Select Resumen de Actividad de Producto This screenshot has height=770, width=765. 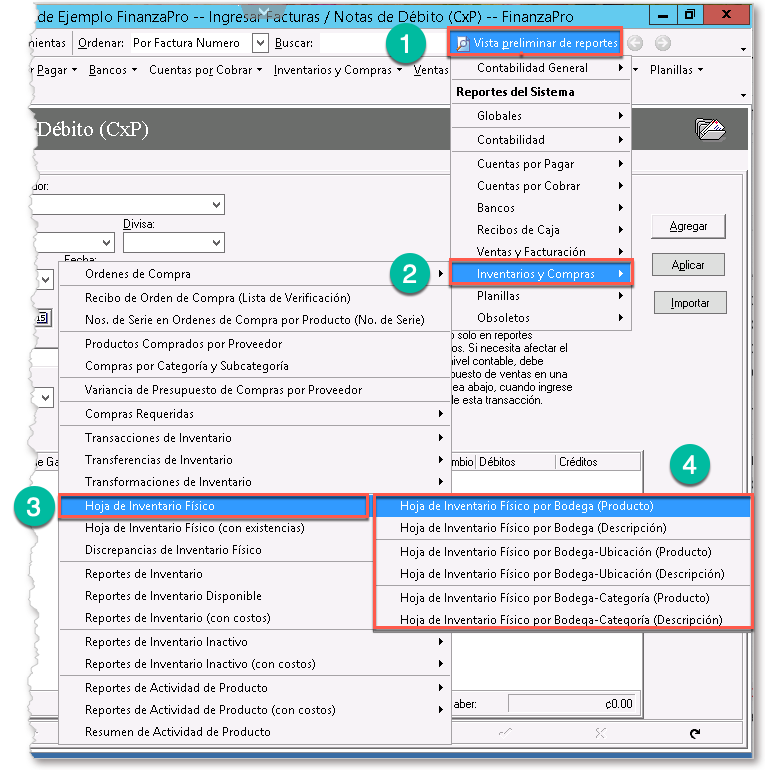255,732
